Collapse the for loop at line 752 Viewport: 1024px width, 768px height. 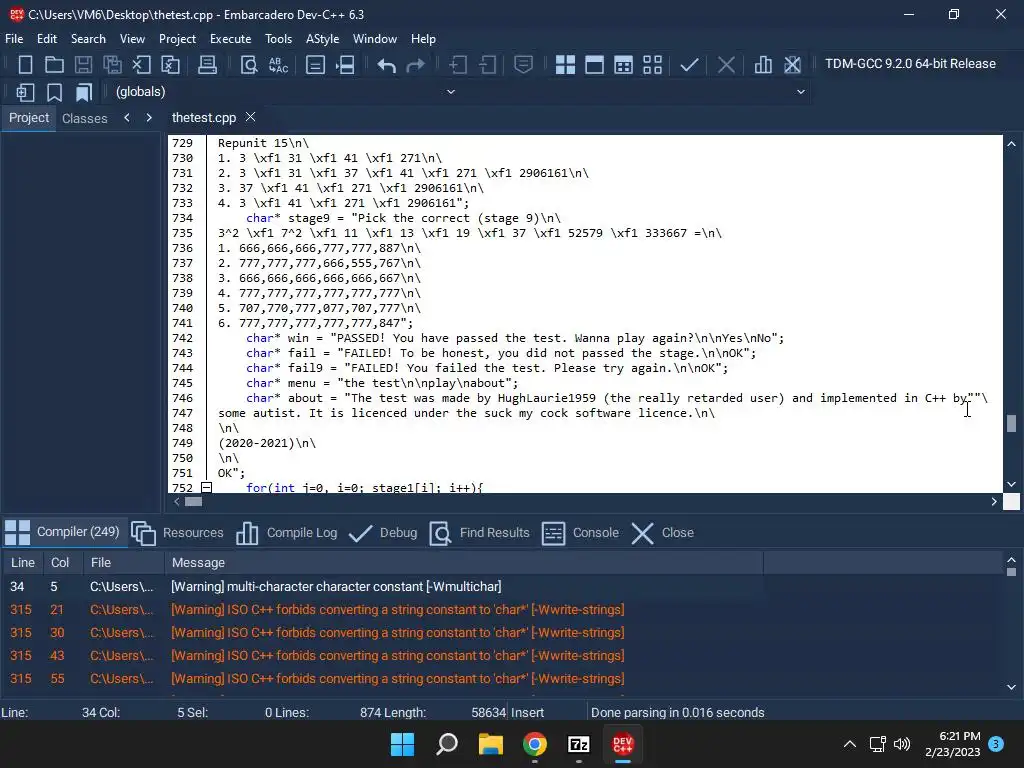[206, 488]
